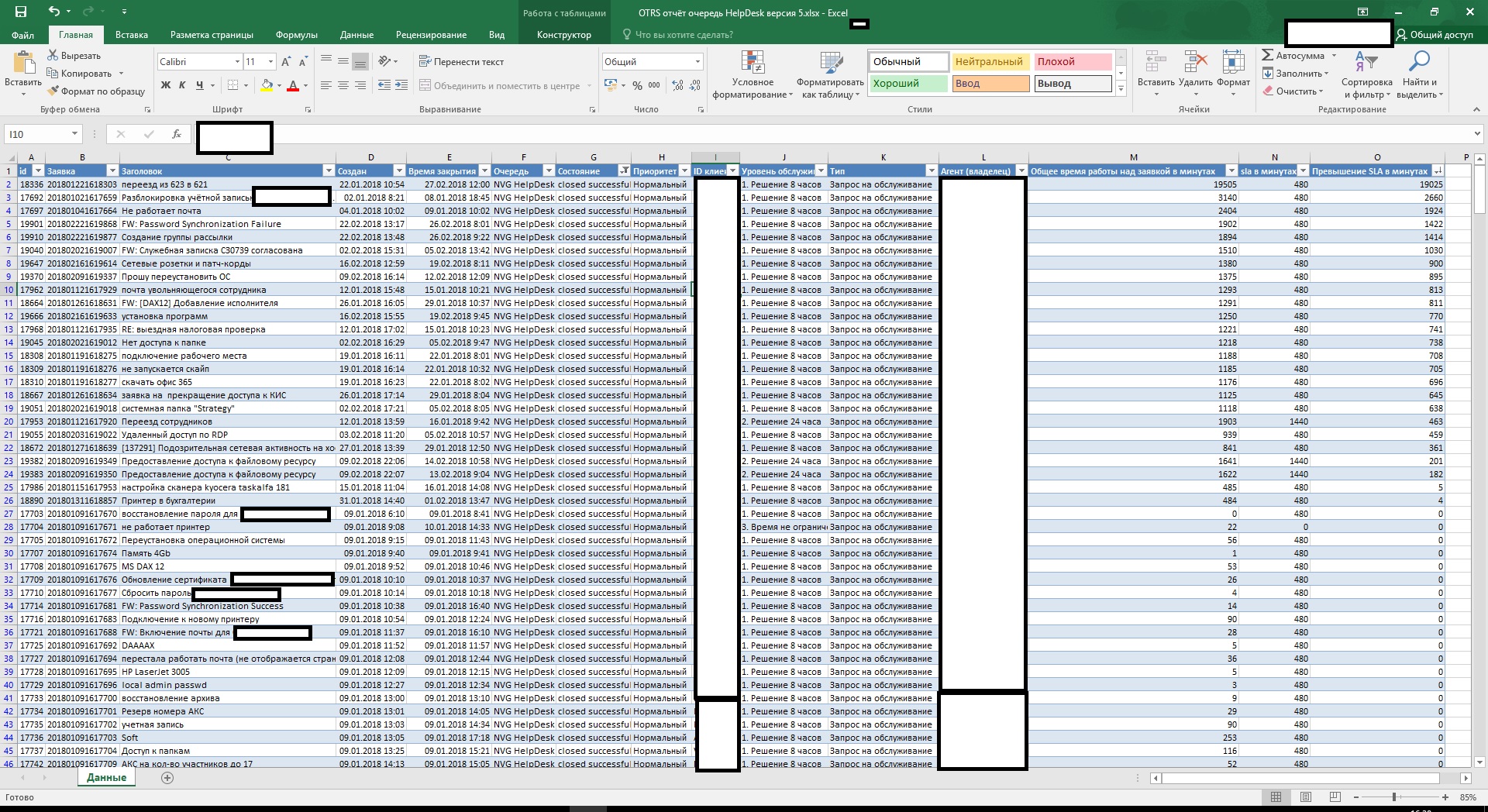Click the Undo arrow icon
The image size is (1488, 812).
[x=53, y=12]
